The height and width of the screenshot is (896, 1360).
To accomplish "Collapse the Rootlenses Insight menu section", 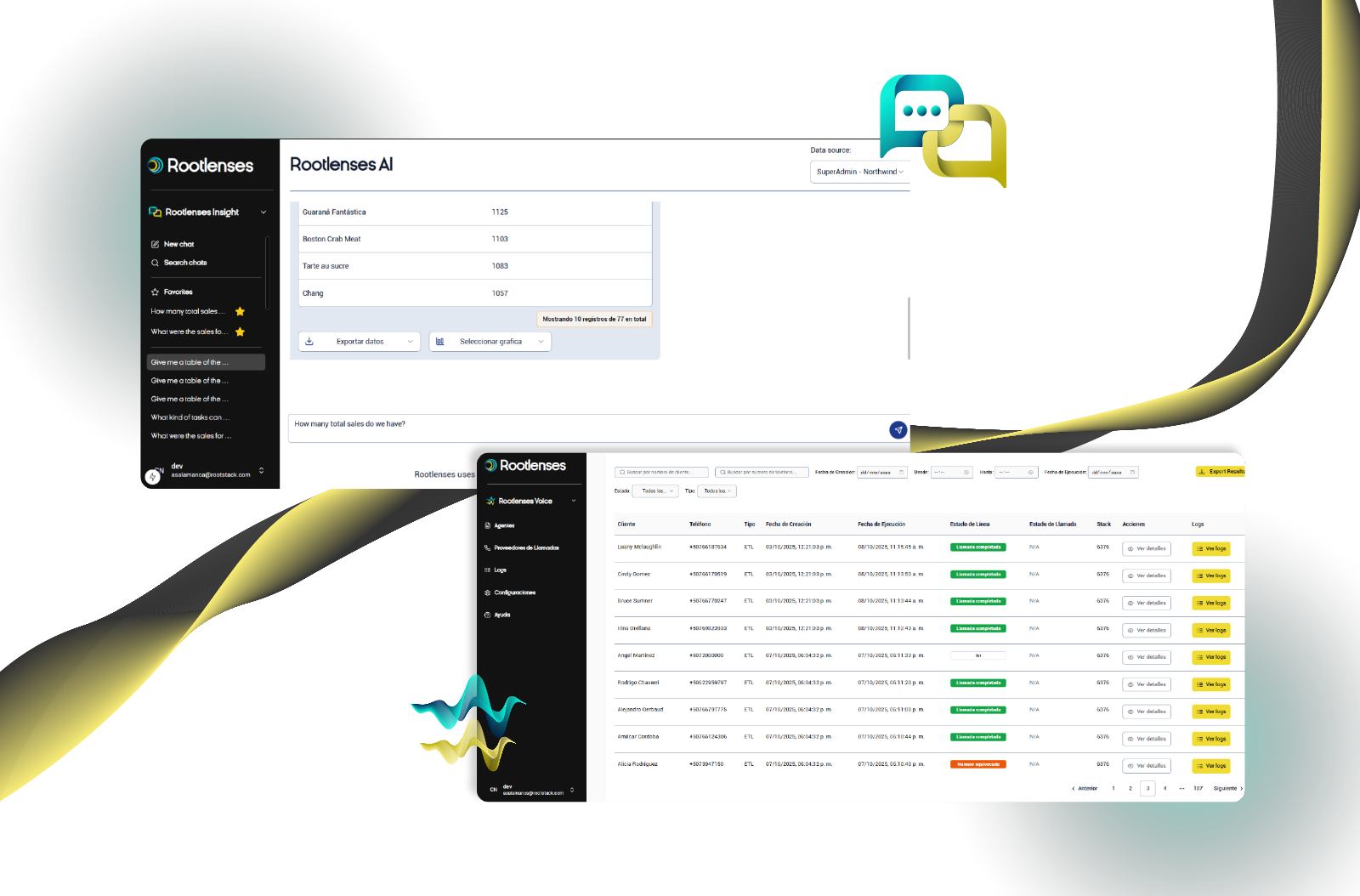I will 263,213.
